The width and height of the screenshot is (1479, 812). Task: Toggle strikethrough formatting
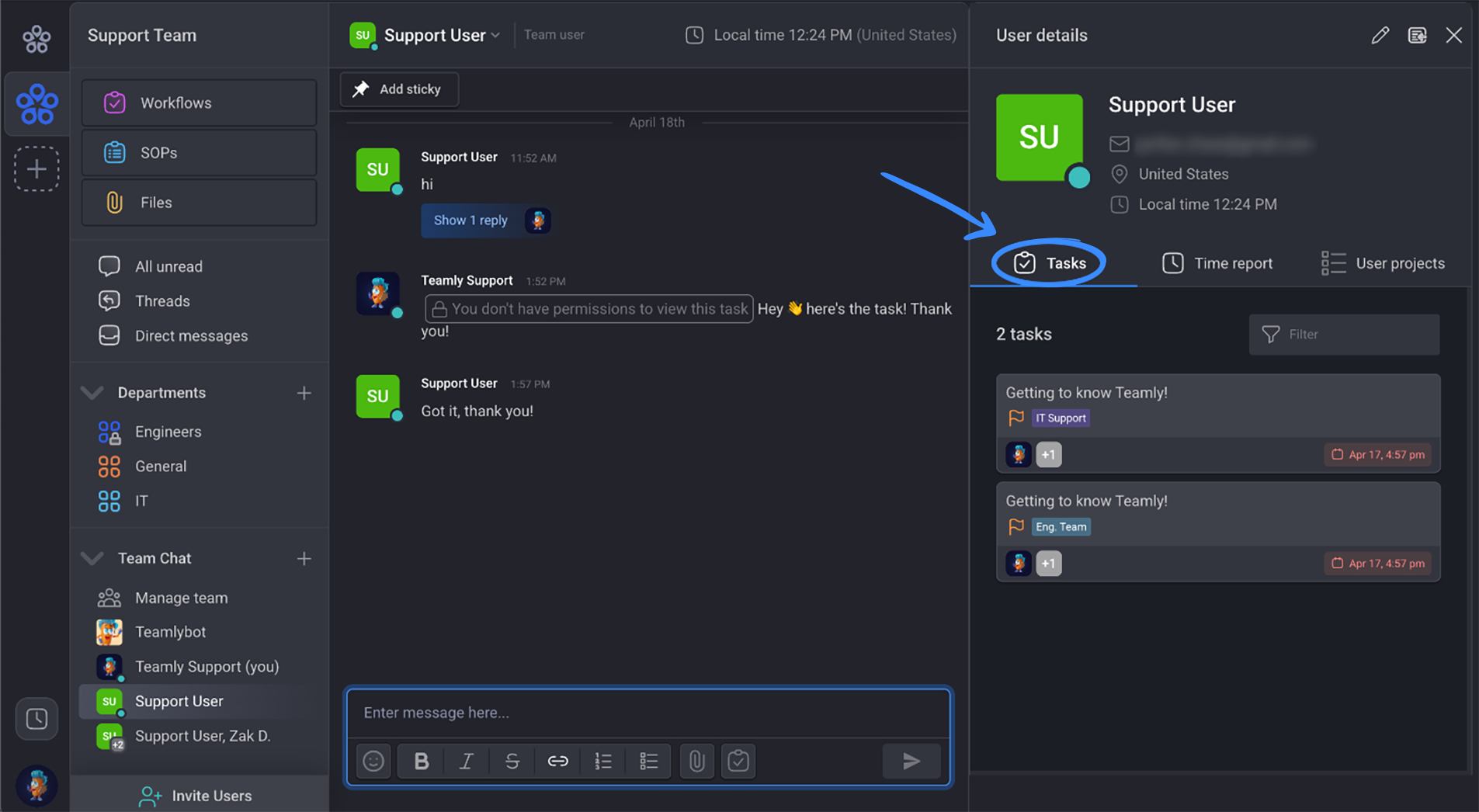(x=512, y=761)
